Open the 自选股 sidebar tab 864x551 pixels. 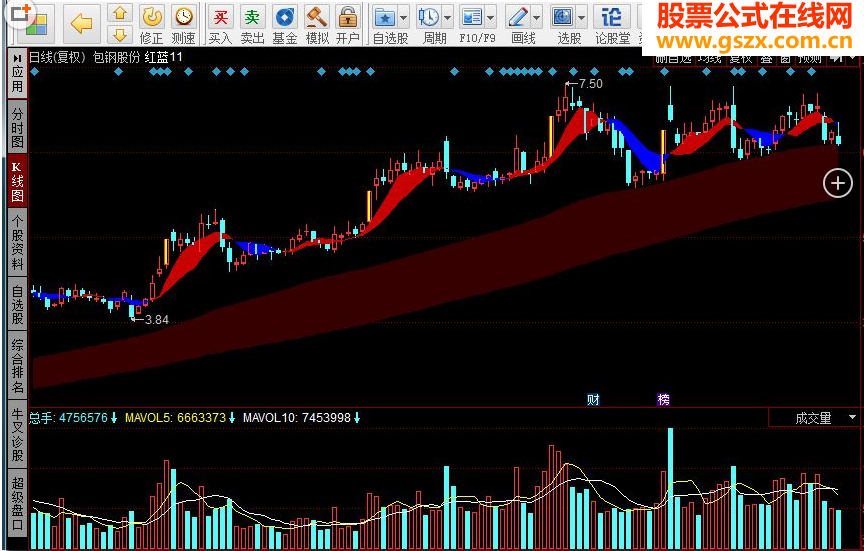[17, 304]
